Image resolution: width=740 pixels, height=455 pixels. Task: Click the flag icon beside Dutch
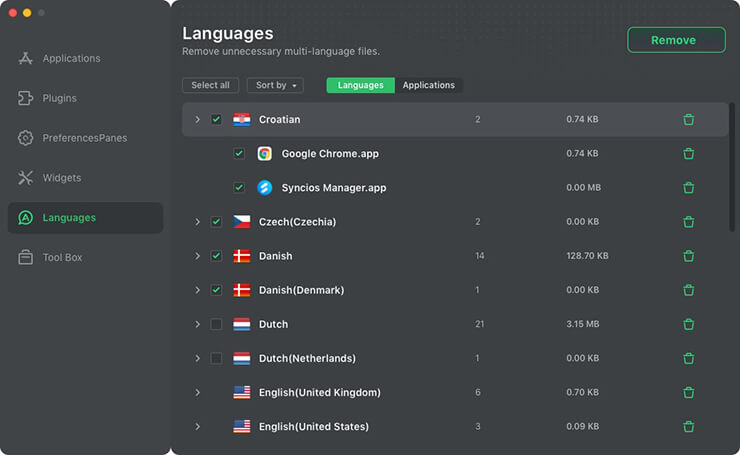pos(242,324)
